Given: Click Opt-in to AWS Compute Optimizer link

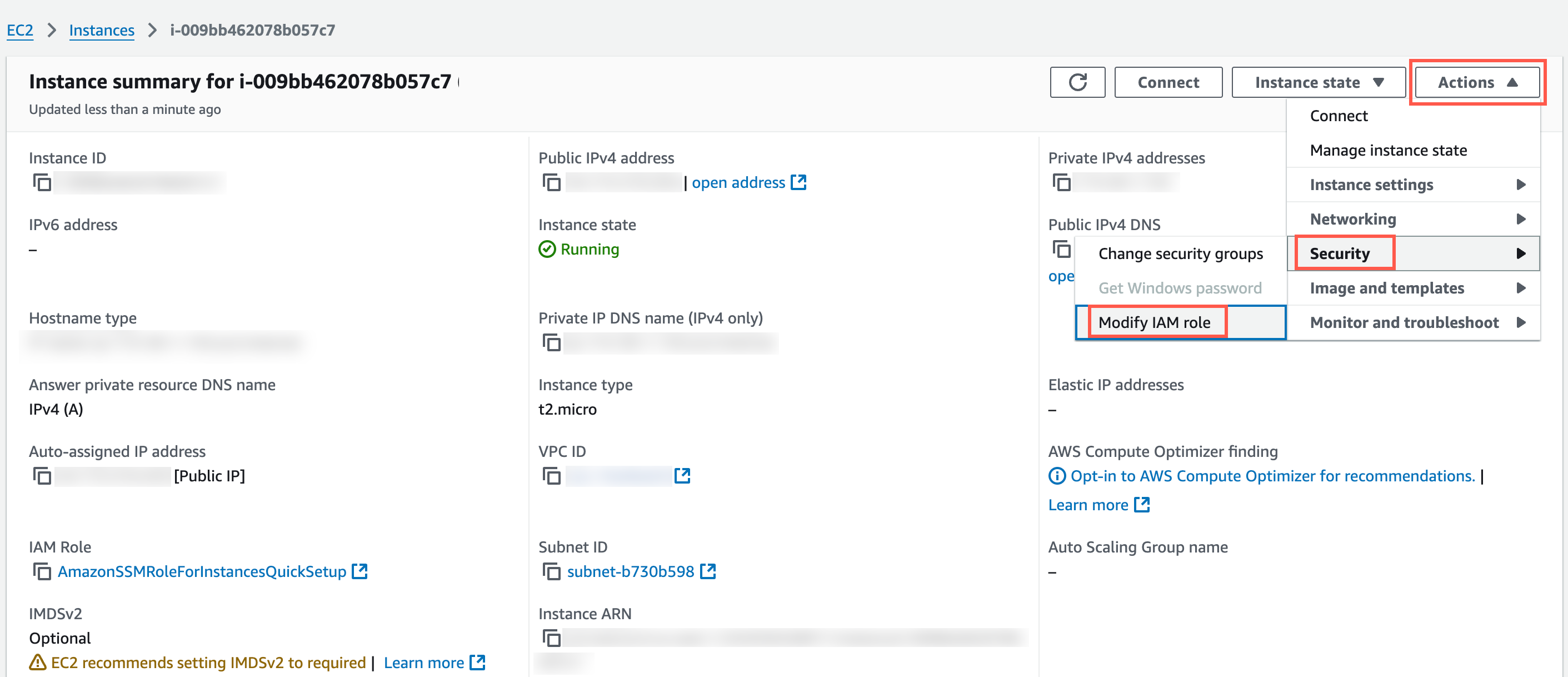Looking at the screenshot, I should 1272,475.
